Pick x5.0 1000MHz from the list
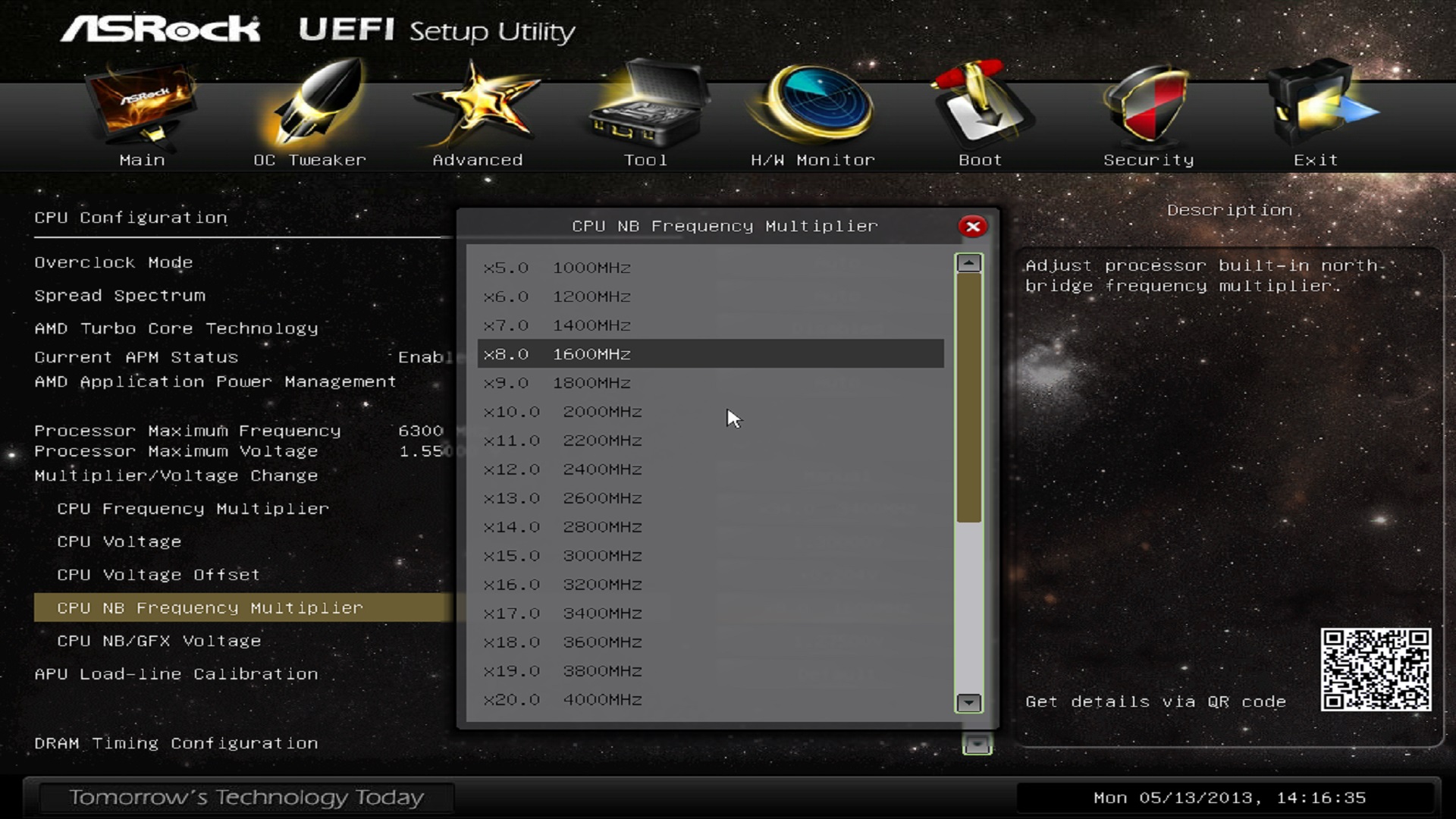Image resolution: width=1456 pixels, height=819 pixels. coord(557,268)
